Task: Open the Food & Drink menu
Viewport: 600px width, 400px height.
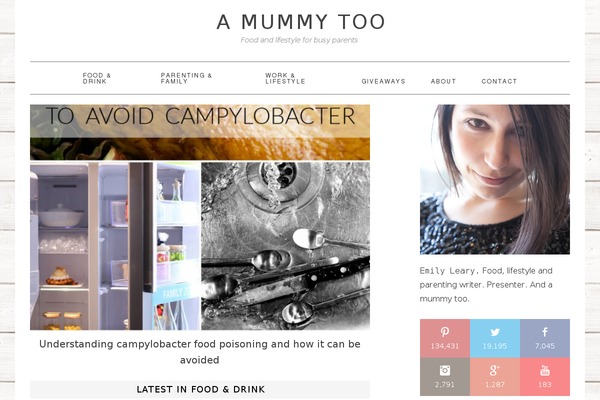Action: click(97, 78)
